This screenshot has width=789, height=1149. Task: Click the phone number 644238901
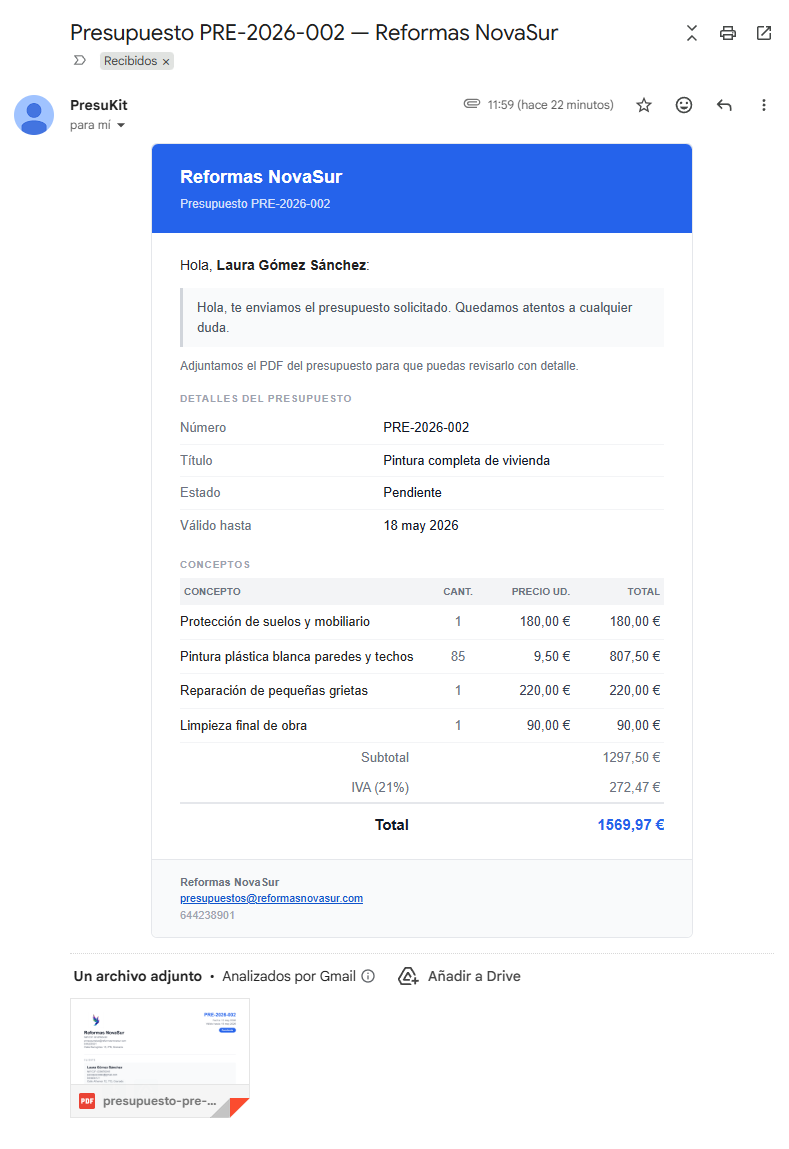pos(207,915)
